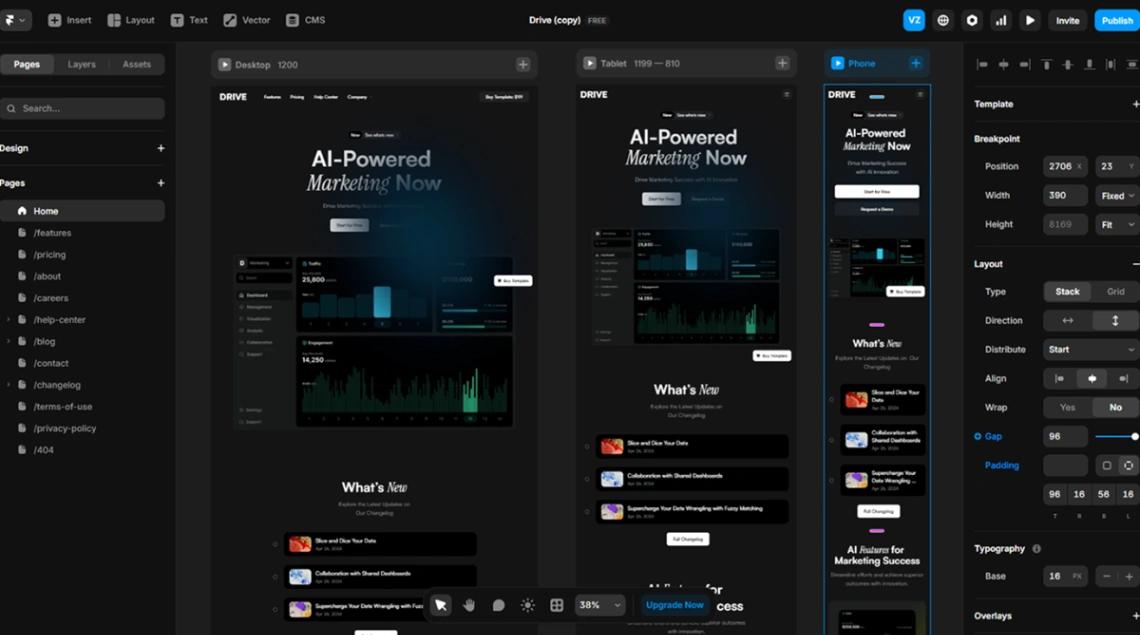Toggle the light/dark sun icon

[527, 605]
